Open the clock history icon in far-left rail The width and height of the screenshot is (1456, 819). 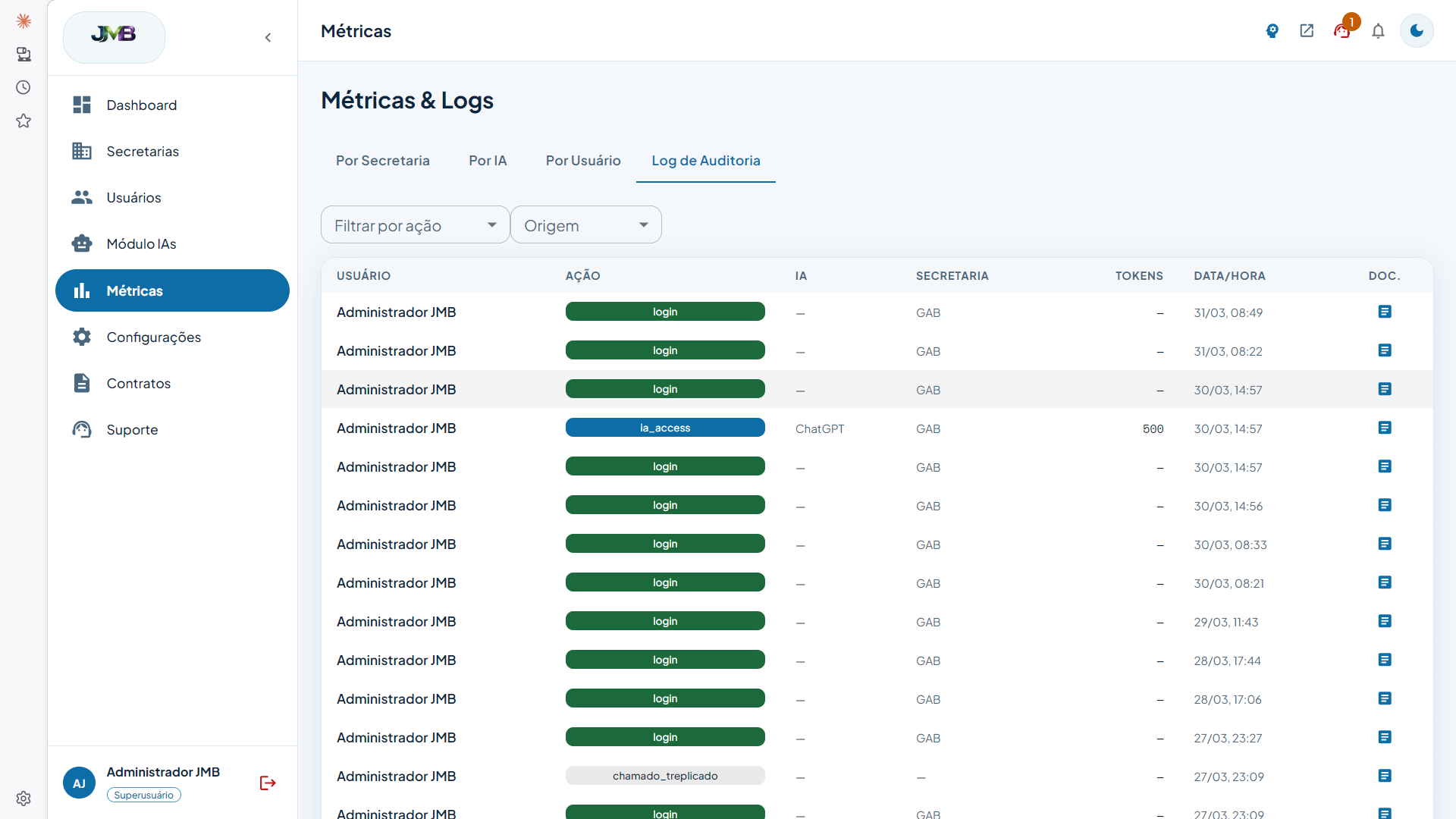pos(24,87)
